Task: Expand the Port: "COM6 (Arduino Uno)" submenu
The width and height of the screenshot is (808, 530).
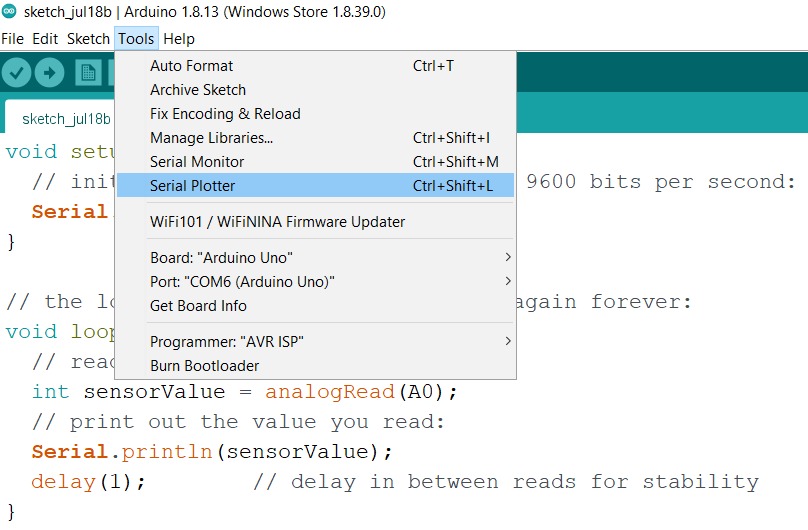Action: pos(315,282)
